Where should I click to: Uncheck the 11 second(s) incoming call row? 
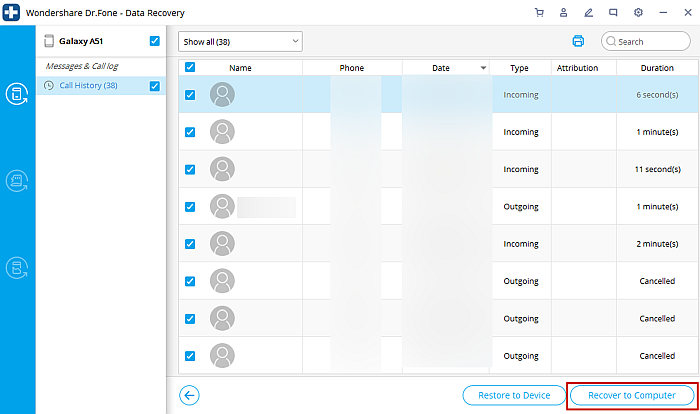pos(190,169)
